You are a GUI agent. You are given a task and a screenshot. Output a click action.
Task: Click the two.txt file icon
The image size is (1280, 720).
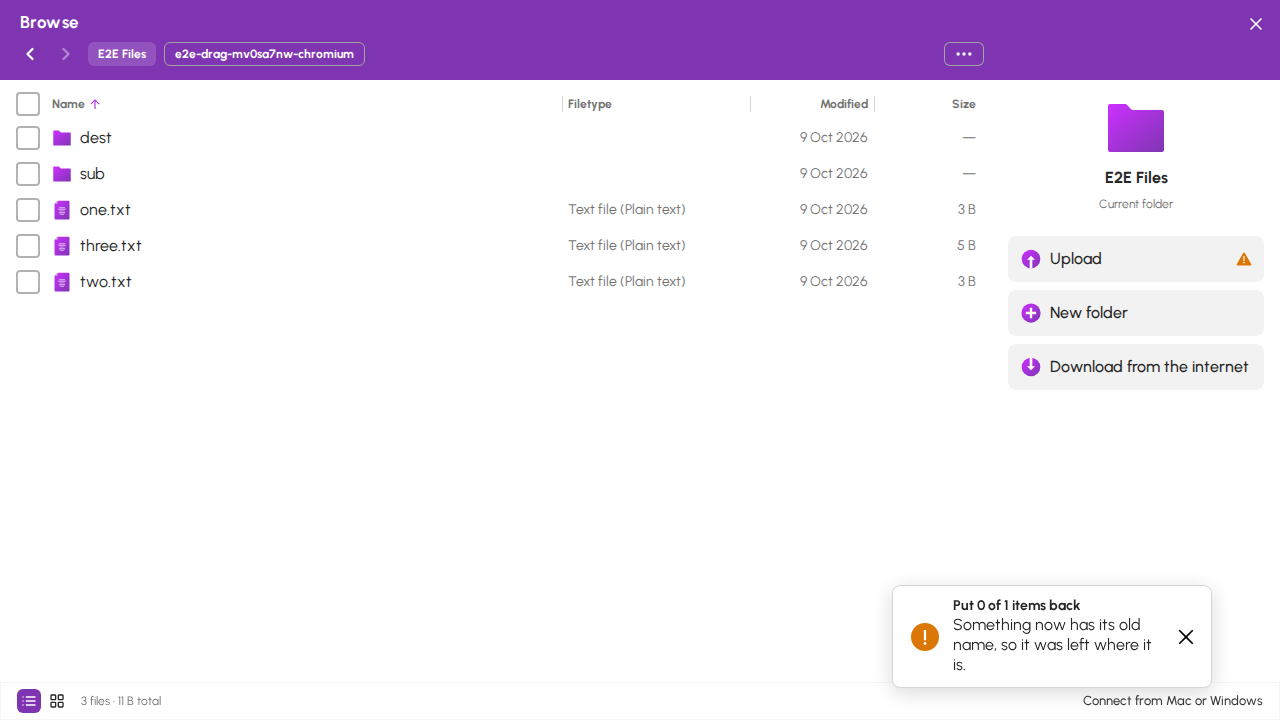62,282
